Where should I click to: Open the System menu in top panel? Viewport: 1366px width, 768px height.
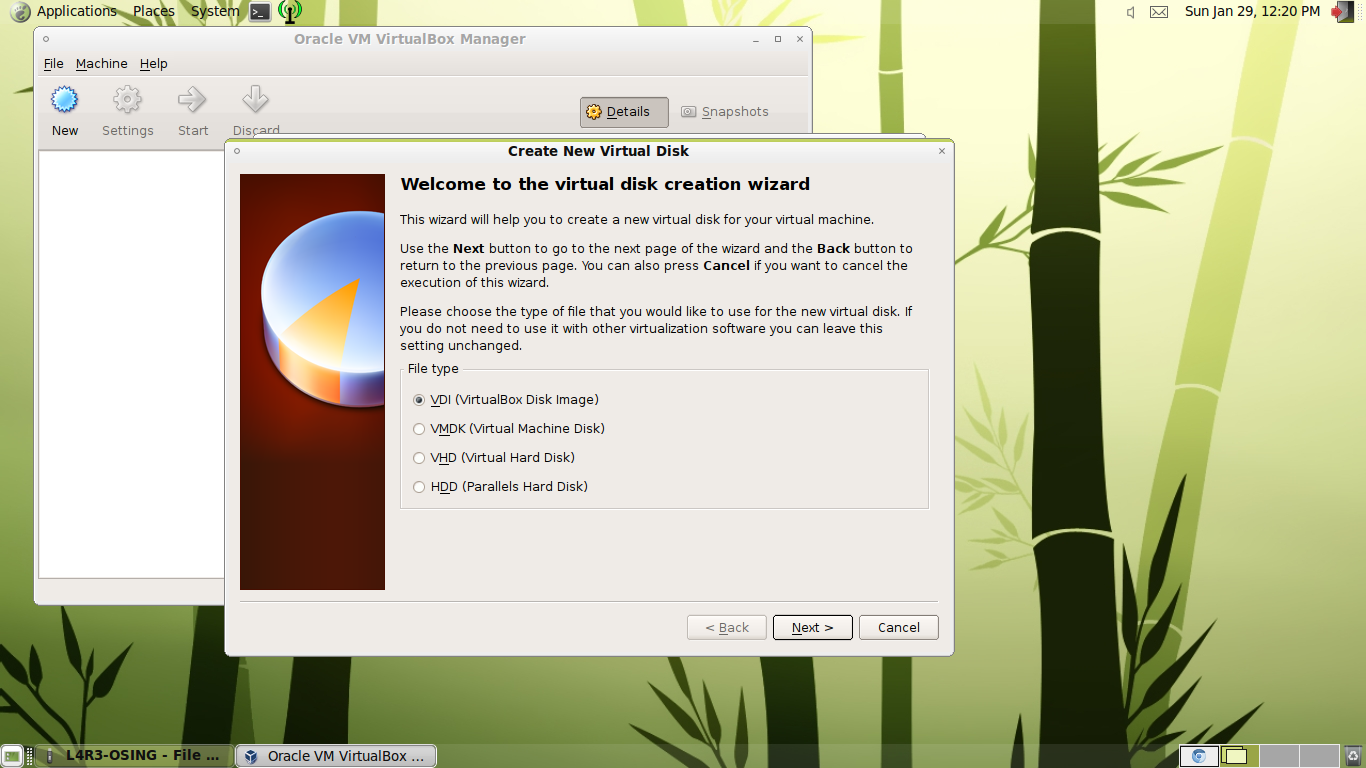coord(215,11)
